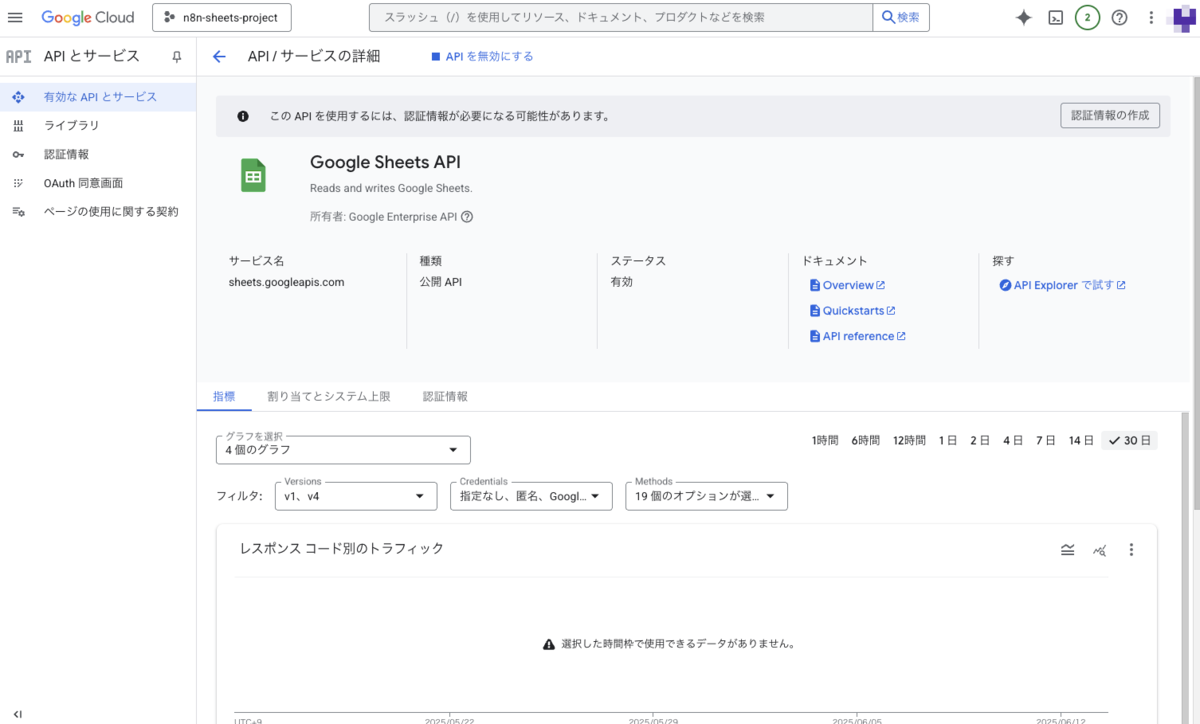Open the Methods filter dropdown
The width and height of the screenshot is (1200, 724).
(x=706, y=496)
